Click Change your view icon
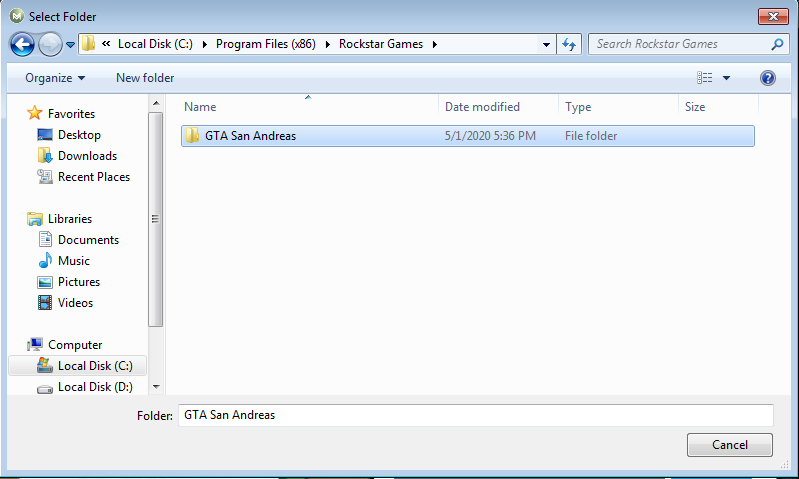799x479 pixels. pos(705,77)
